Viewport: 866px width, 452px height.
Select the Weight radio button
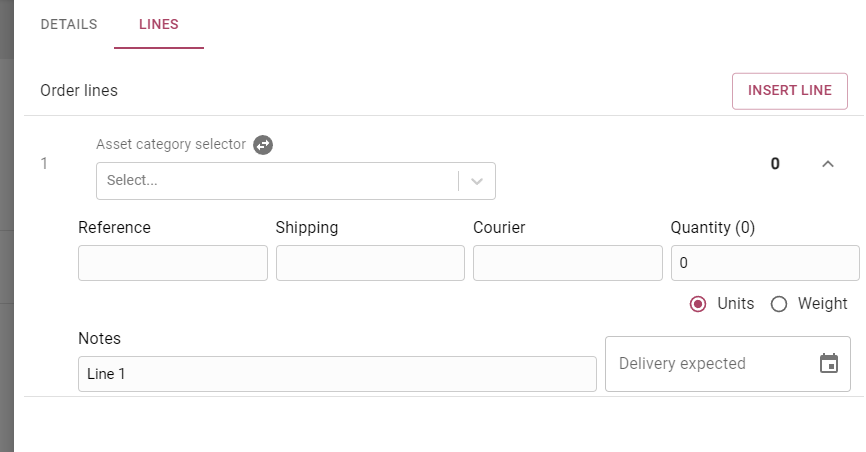click(779, 304)
